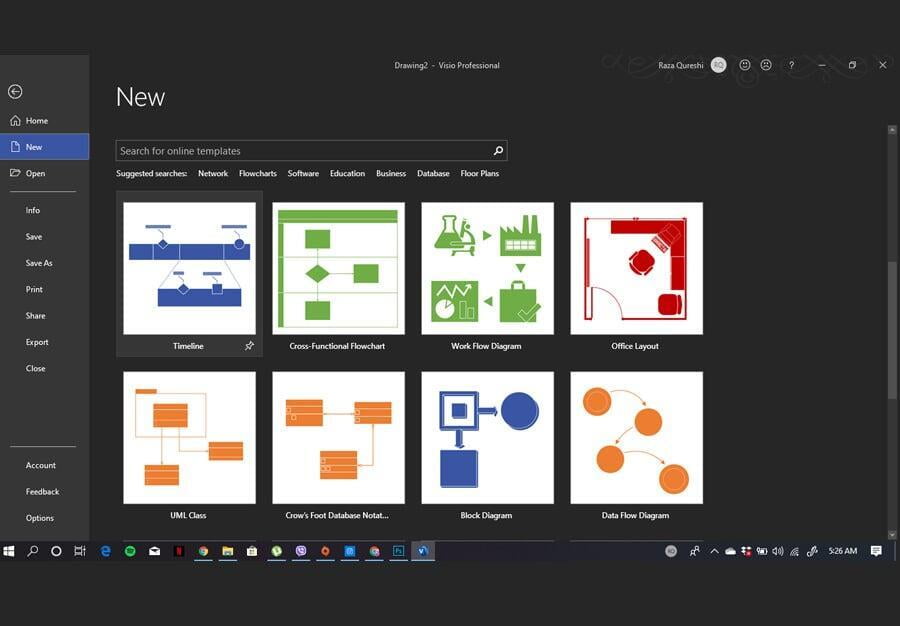Click the scrollbar's up arrow
The height and width of the screenshot is (626, 900).
tap(892, 130)
